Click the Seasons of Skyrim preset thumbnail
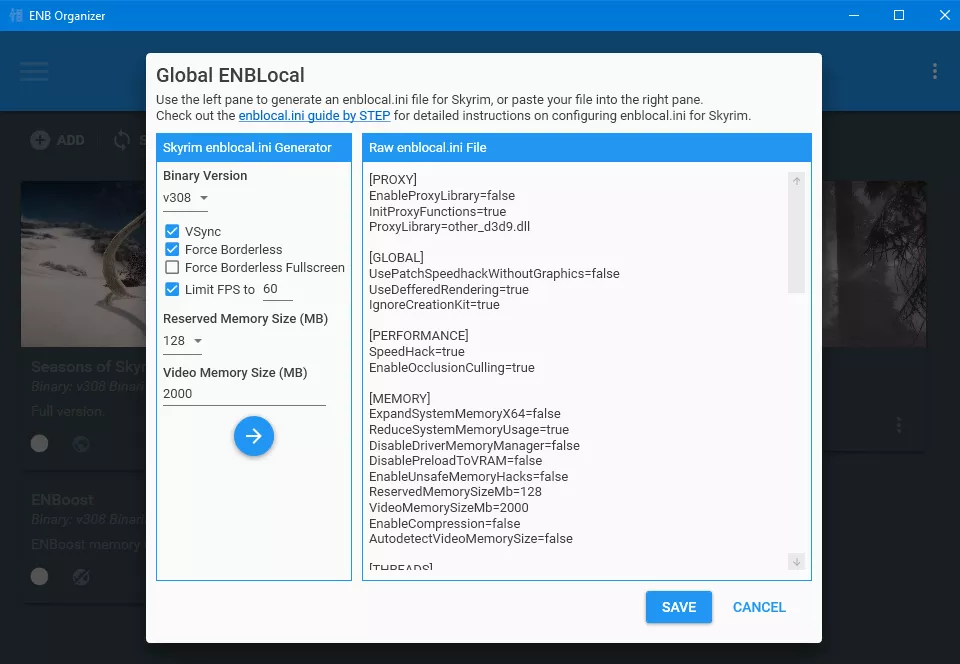 point(83,264)
